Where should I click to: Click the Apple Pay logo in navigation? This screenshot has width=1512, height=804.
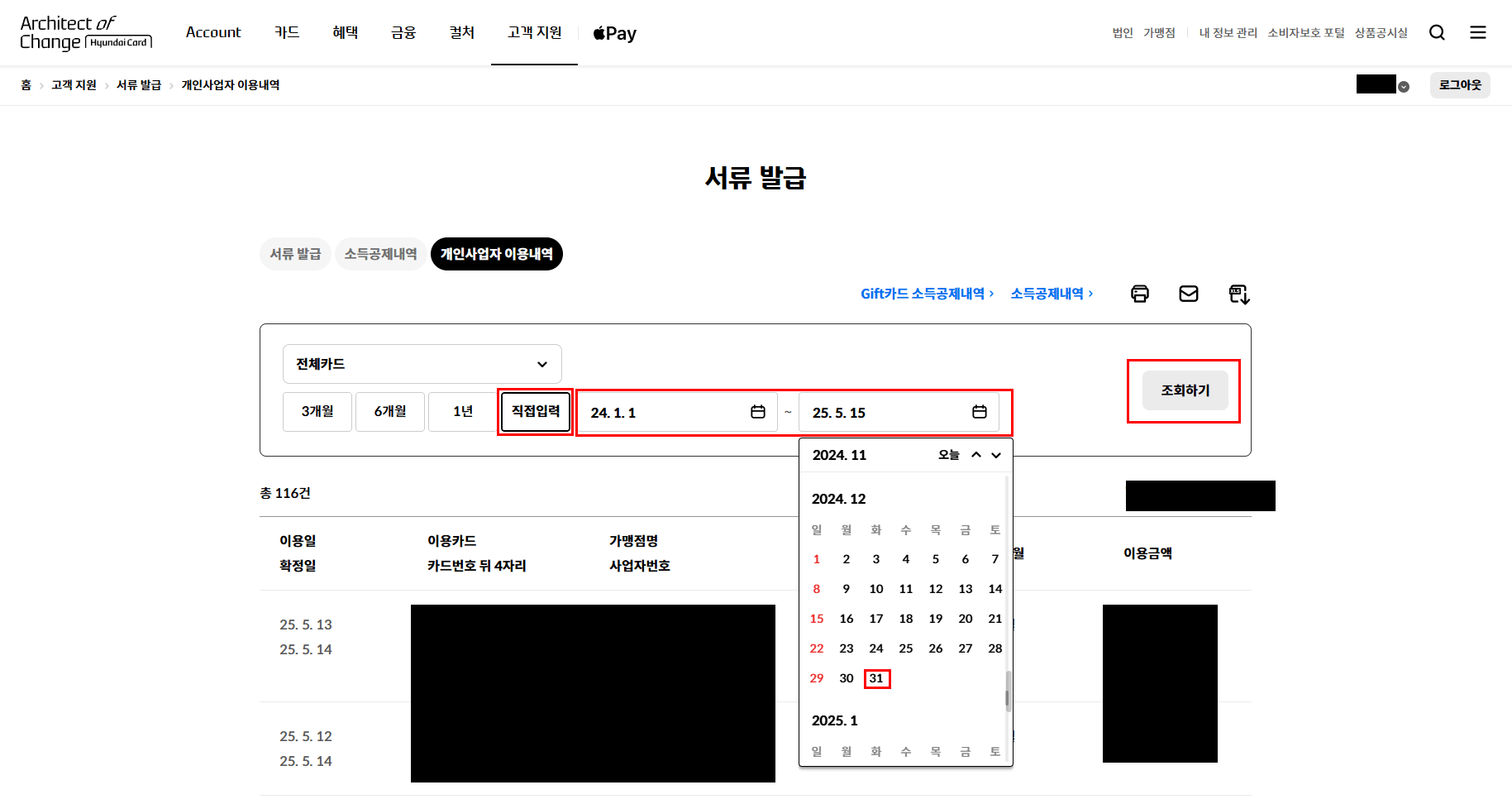coord(613,33)
